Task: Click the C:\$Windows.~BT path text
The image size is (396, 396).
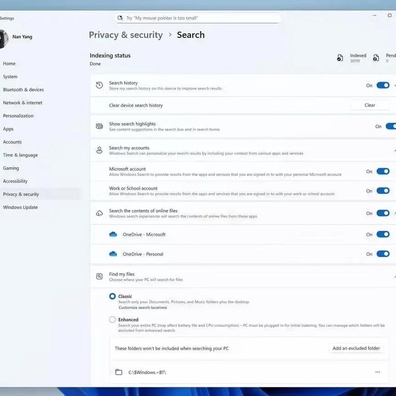Action: click(147, 372)
